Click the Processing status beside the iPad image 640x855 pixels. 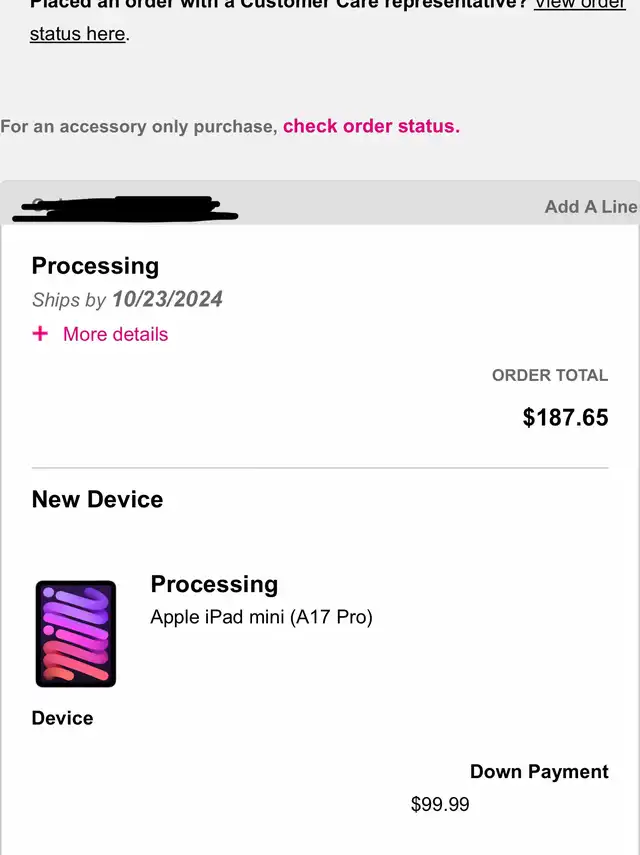[214, 584]
